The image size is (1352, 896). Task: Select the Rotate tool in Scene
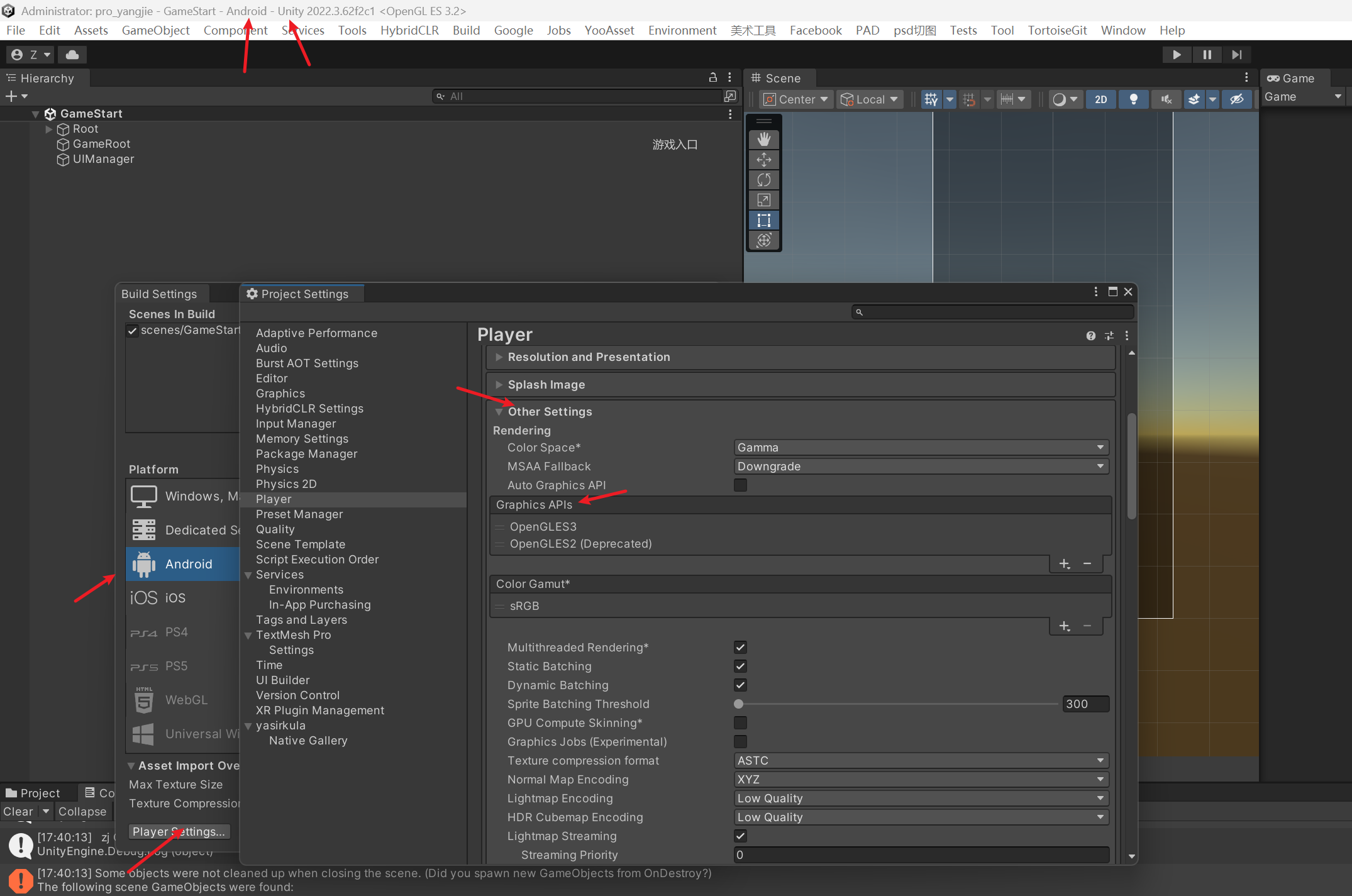click(763, 180)
